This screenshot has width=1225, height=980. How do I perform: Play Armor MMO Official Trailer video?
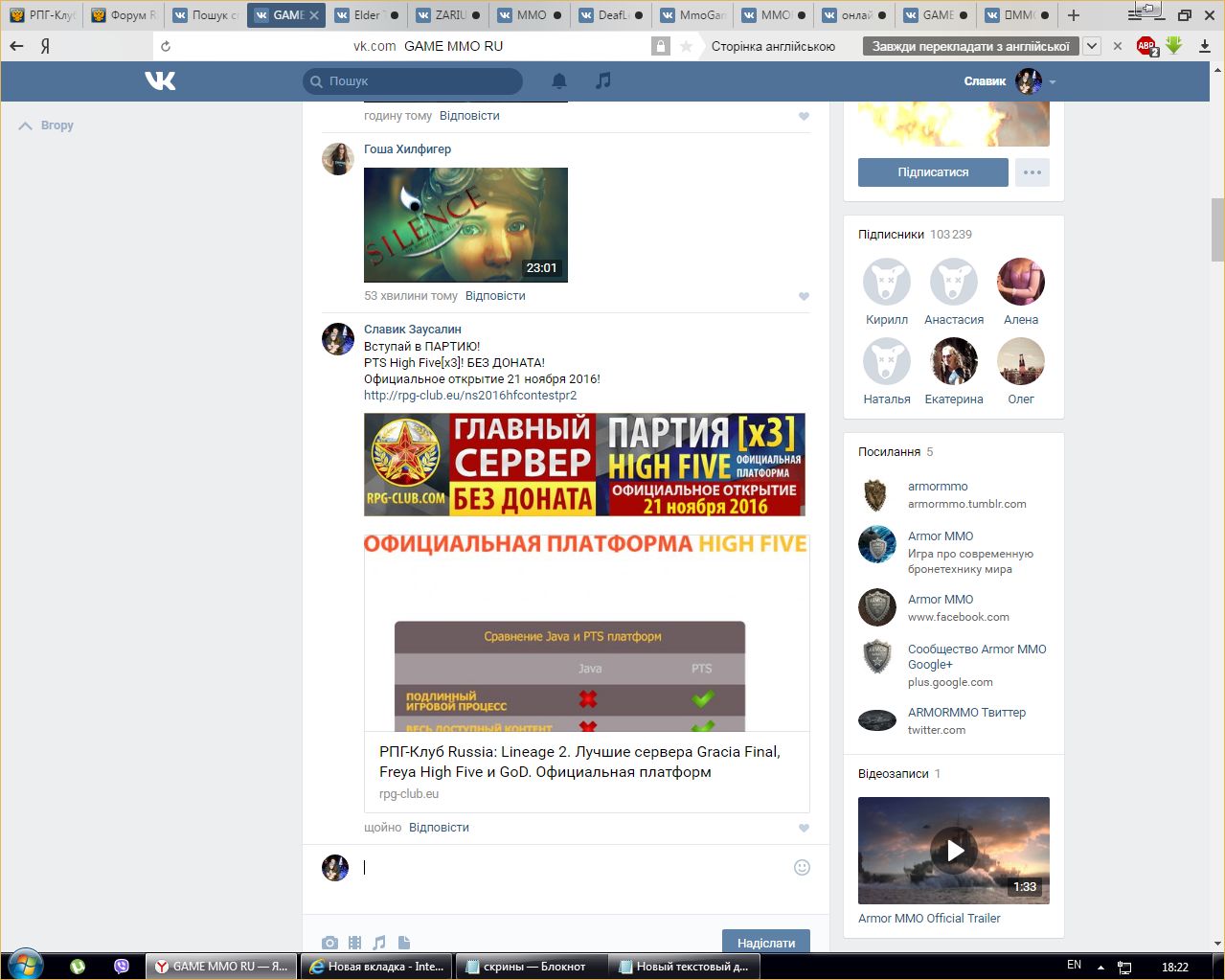(954, 851)
